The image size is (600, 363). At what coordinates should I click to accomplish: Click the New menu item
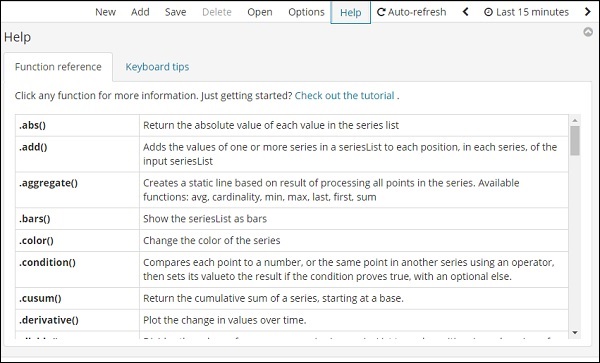coord(105,12)
